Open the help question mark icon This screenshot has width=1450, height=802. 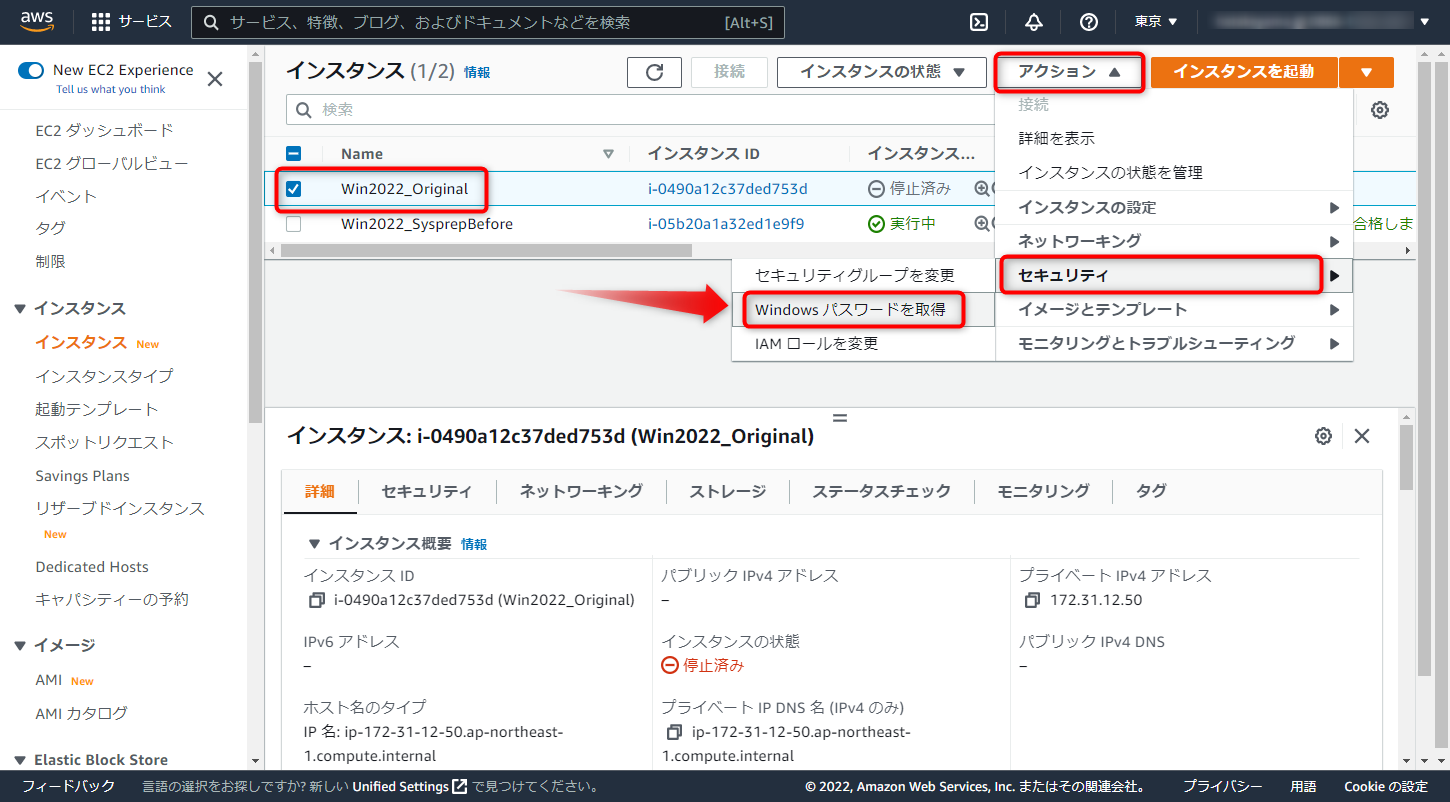click(1088, 21)
